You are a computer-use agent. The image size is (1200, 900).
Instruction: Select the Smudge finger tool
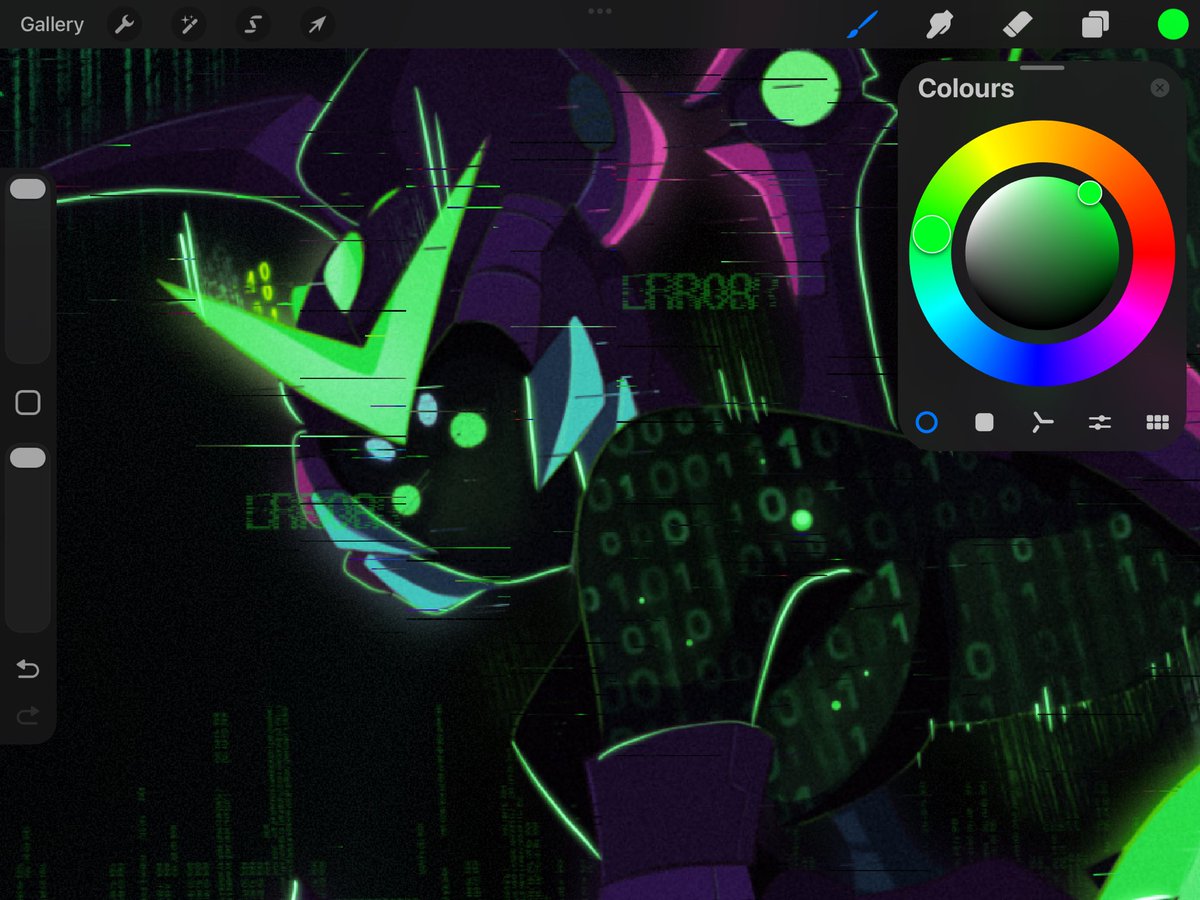pos(939,24)
